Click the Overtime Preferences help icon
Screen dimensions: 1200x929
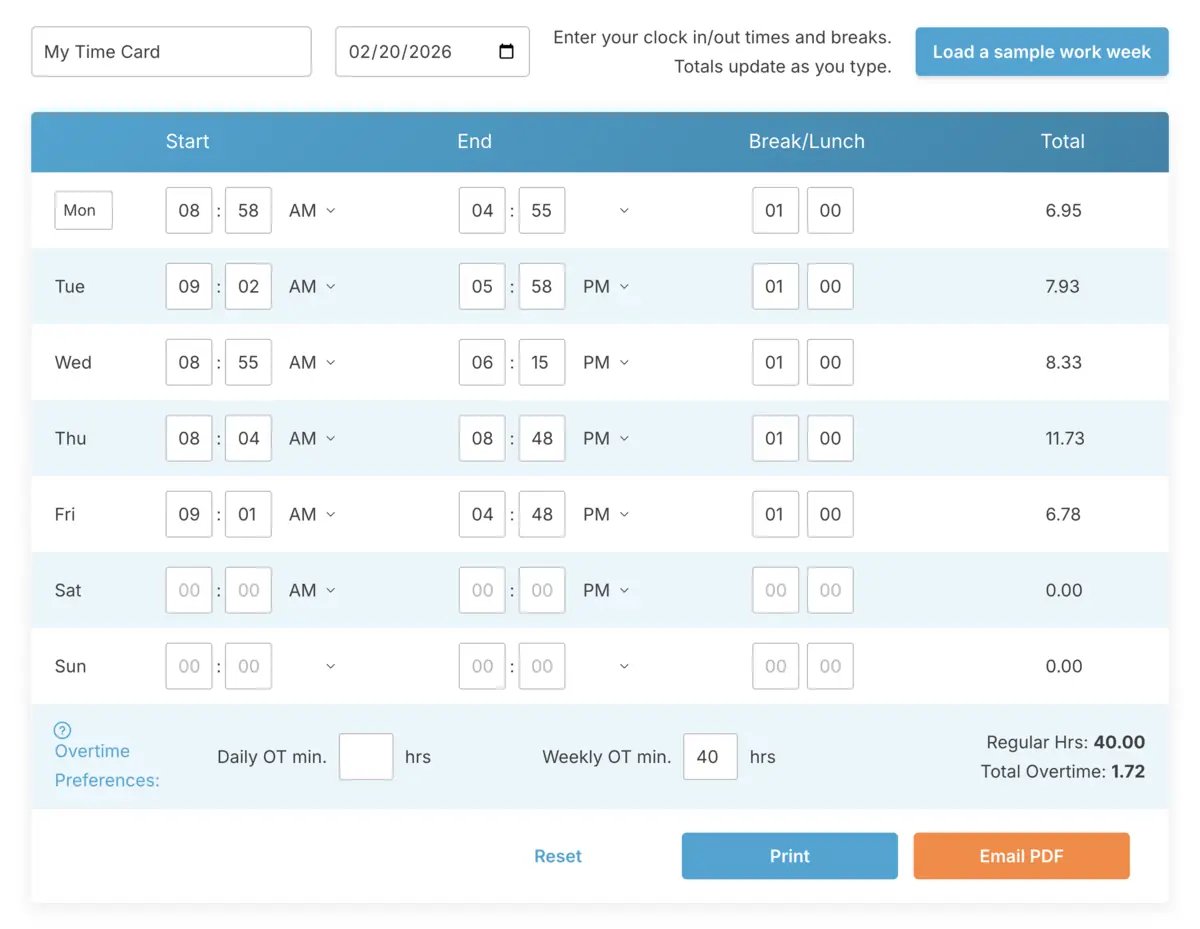(x=62, y=730)
